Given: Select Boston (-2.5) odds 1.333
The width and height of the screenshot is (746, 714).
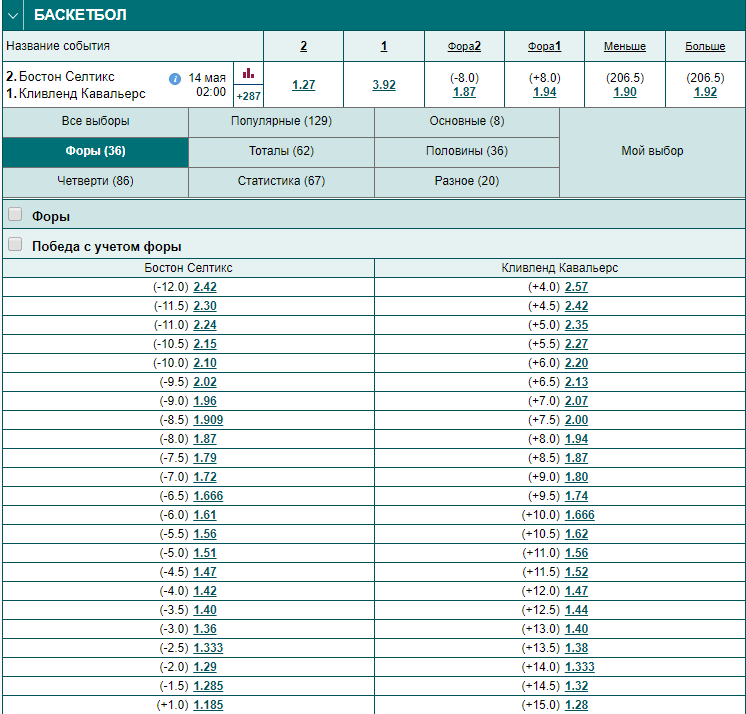Looking at the screenshot, I should (208, 648).
